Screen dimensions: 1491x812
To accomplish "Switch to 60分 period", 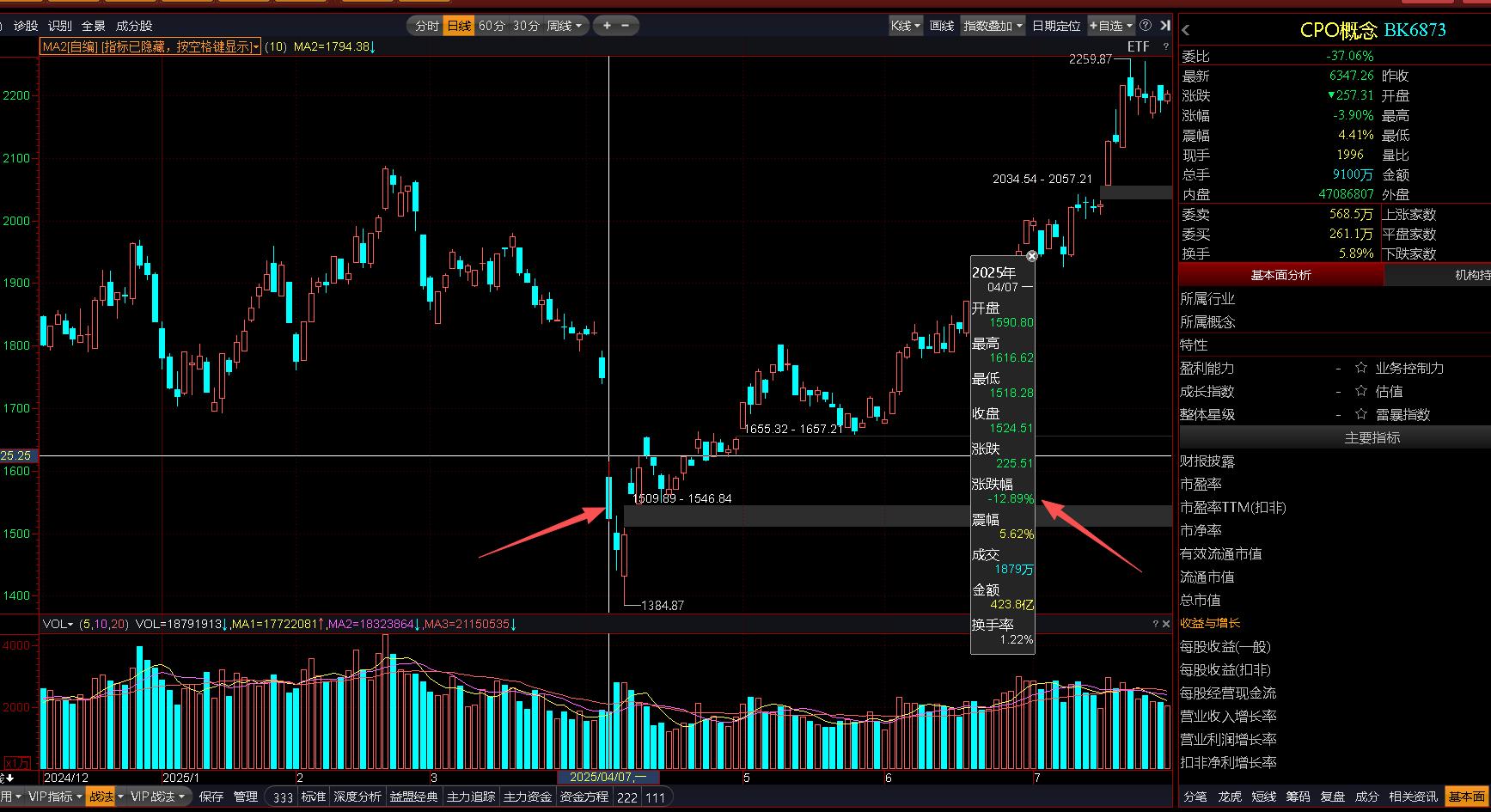I will (x=492, y=26).
